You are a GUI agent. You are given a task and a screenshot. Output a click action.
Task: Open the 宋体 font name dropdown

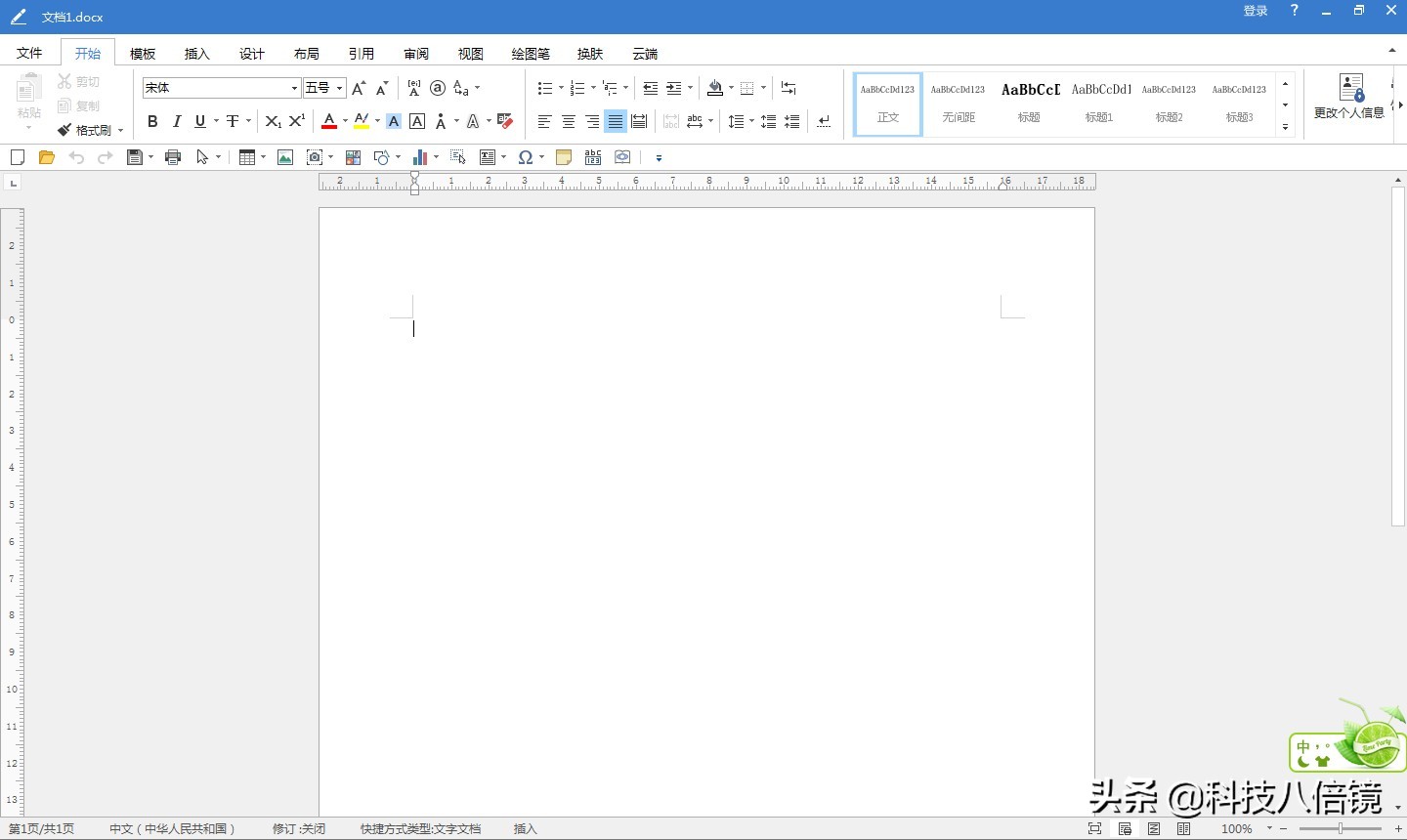click(x=294, y=88)
